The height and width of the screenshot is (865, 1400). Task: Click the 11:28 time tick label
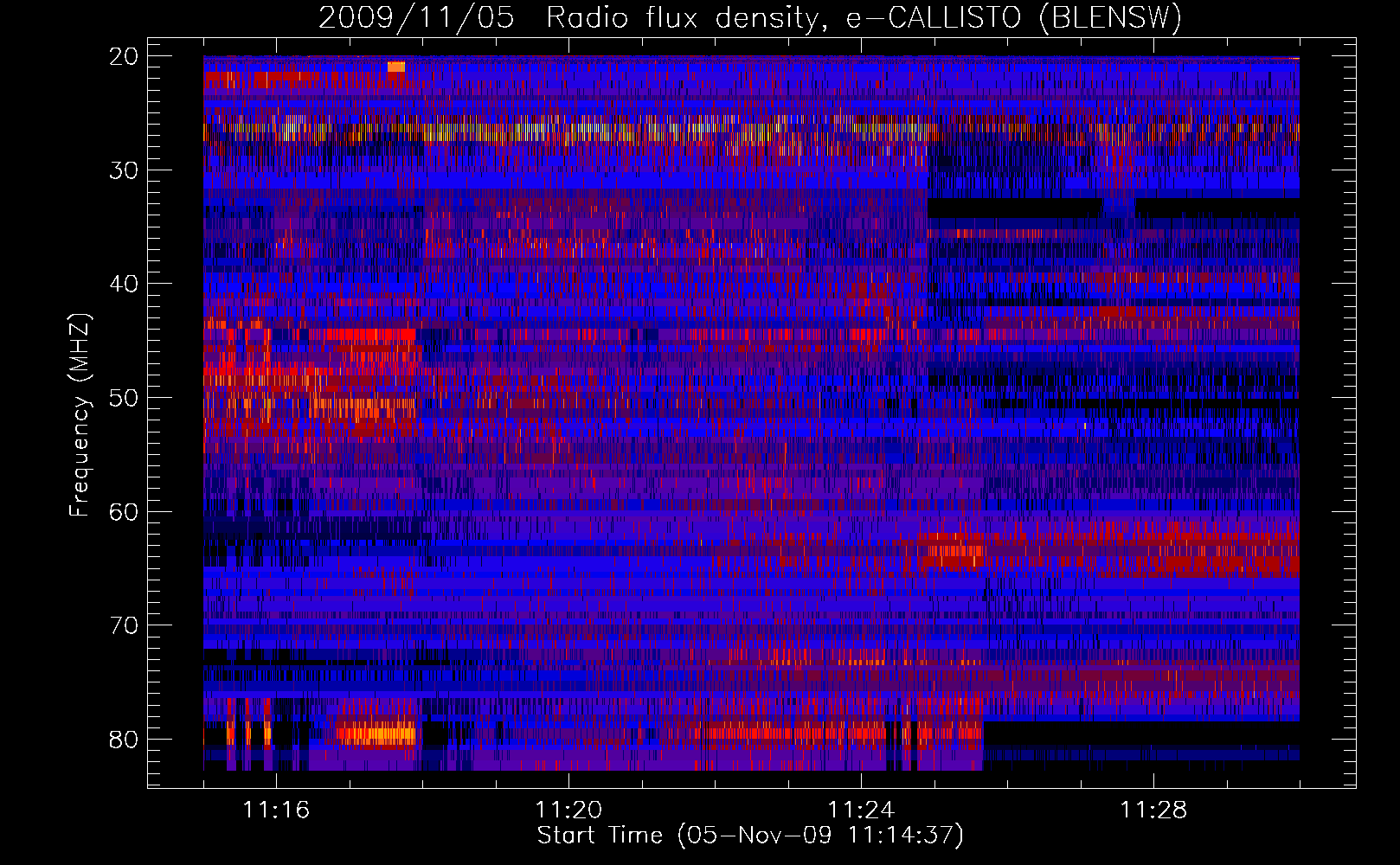pos(1153,811)
